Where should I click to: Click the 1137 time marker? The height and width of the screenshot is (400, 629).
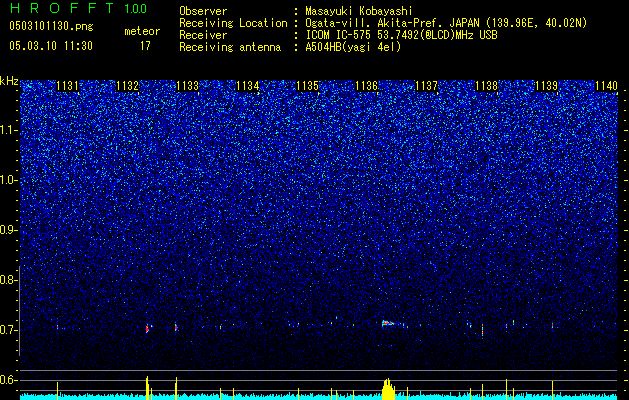click(426, 86)
